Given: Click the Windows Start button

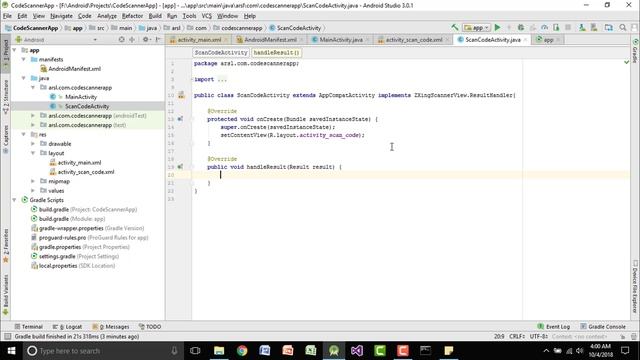Looking at the screenshot, I should [x=11, y=351].
